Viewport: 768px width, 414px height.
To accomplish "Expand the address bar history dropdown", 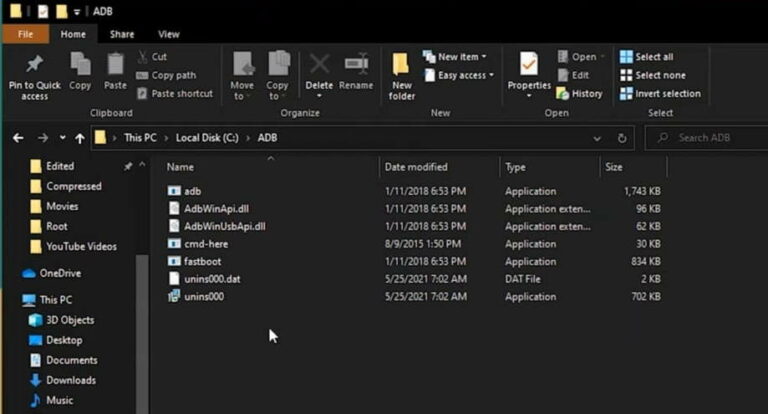I will [x=597, y=138].
